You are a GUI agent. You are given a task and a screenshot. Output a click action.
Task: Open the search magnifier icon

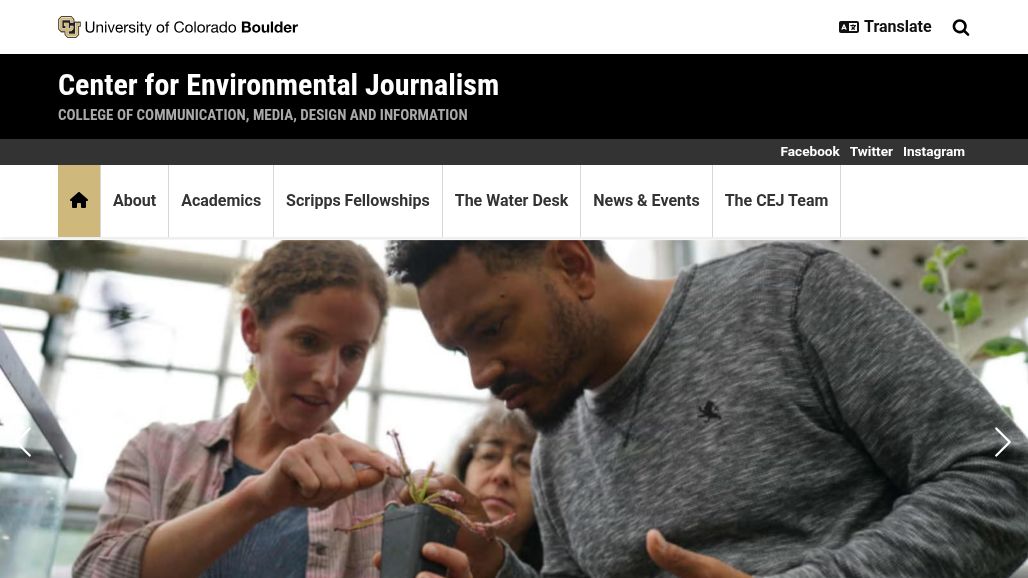click(x=960, y=28)
